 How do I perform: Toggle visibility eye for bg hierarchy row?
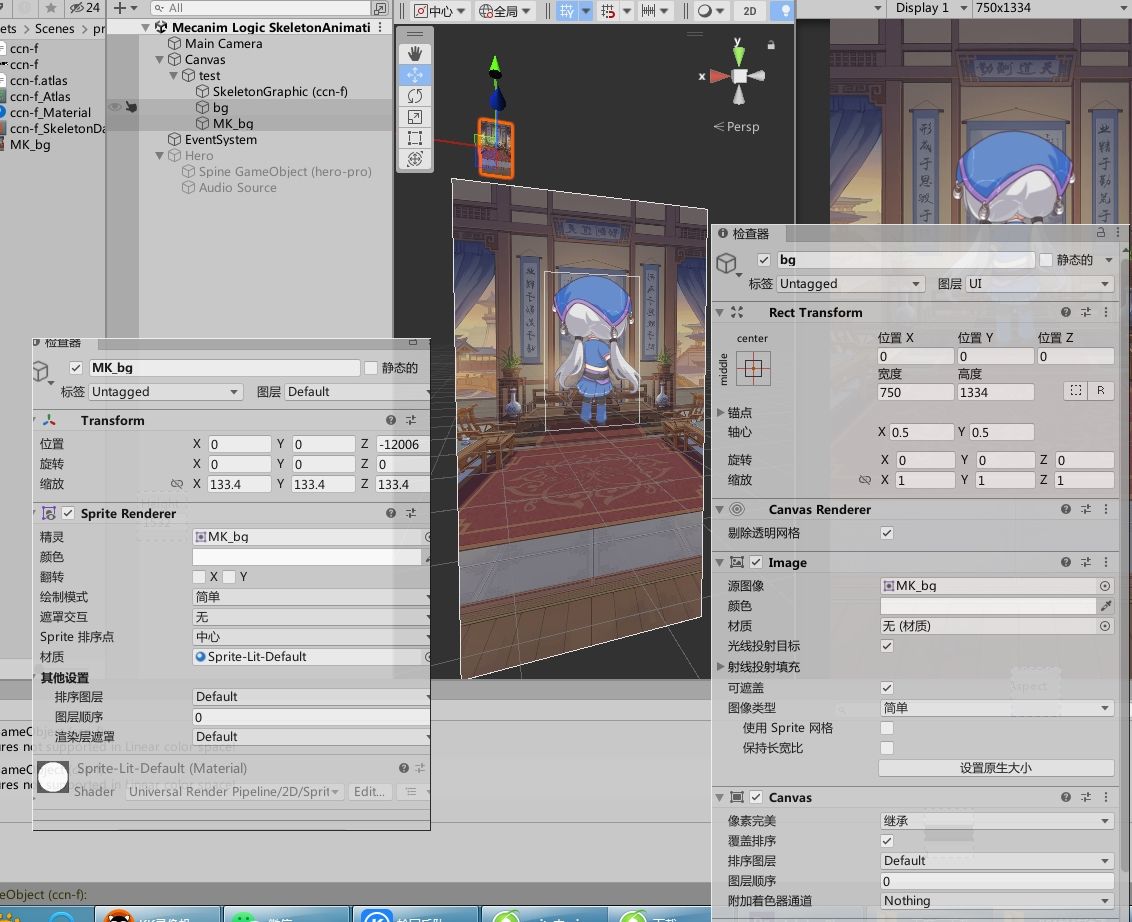(114, 107)
